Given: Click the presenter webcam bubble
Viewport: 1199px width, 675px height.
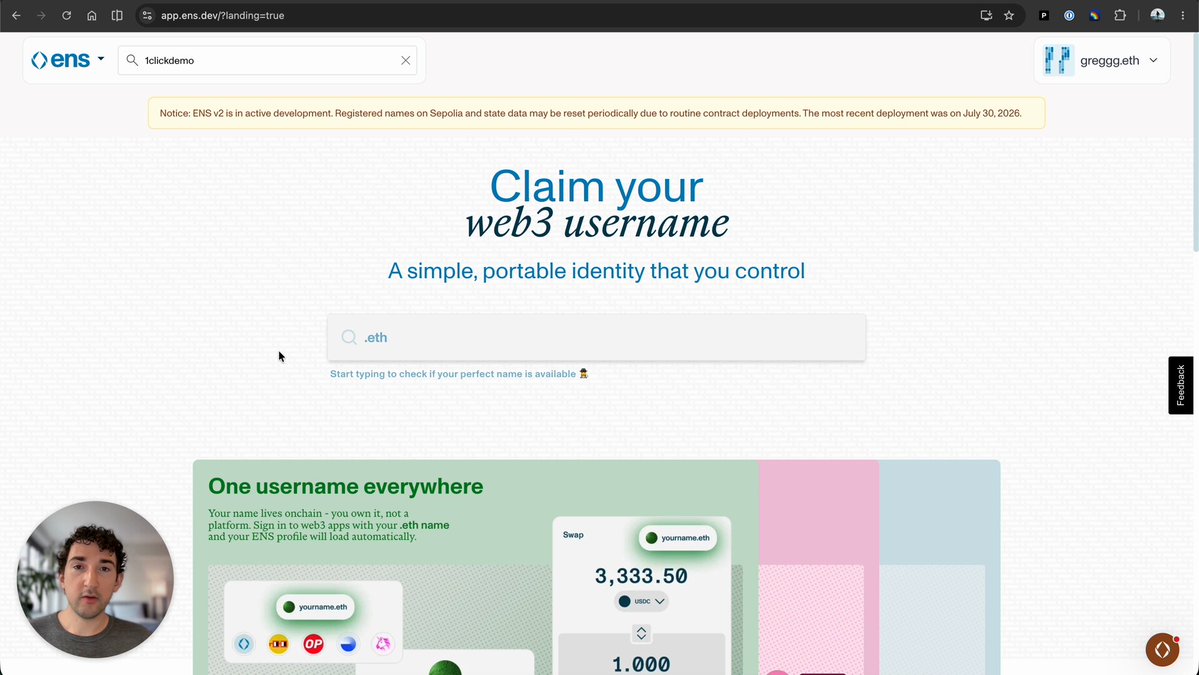Looking at the screenshot, I should (96, 579).
